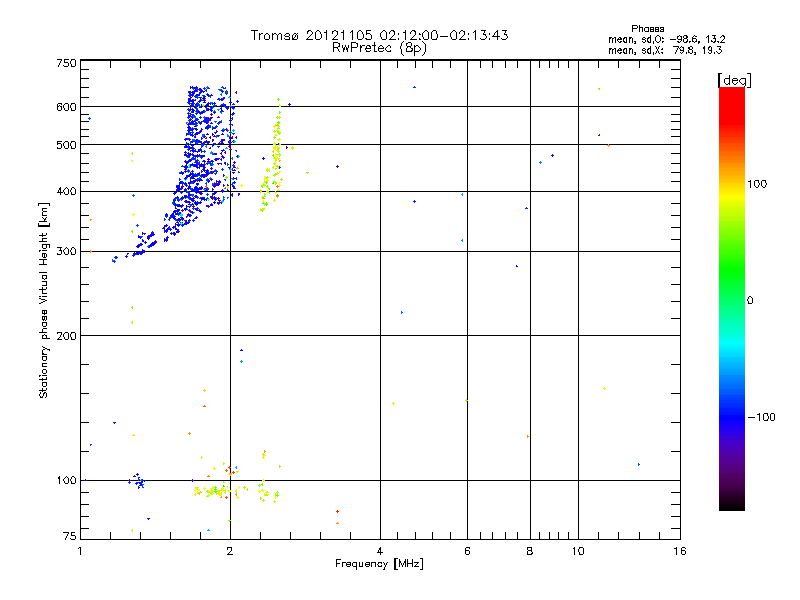Screen dimensions: 800x600
Task: Click the colorbar tick label '100'
Action: (x=757, y=184)
